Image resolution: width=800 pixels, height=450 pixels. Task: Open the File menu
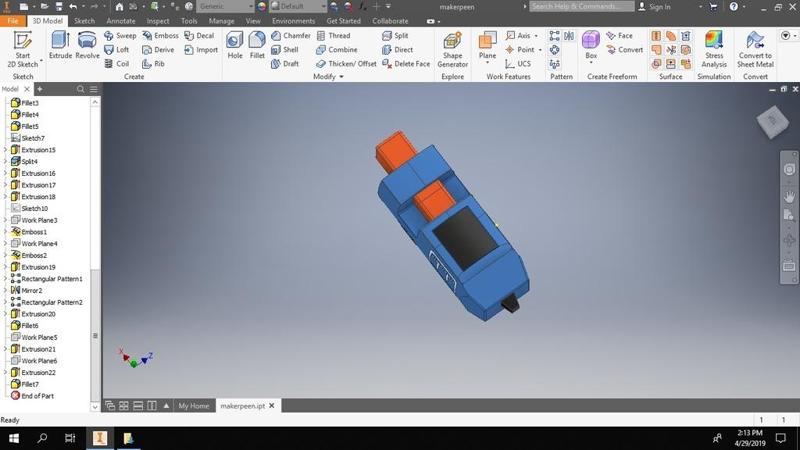point(13,21)
